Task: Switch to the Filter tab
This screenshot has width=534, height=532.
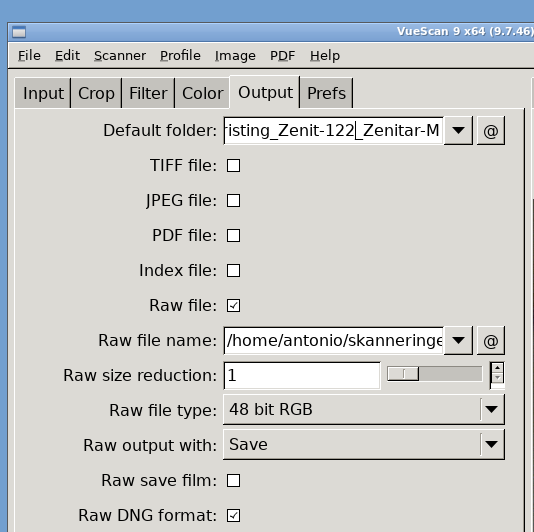Action: click(148, 93)
